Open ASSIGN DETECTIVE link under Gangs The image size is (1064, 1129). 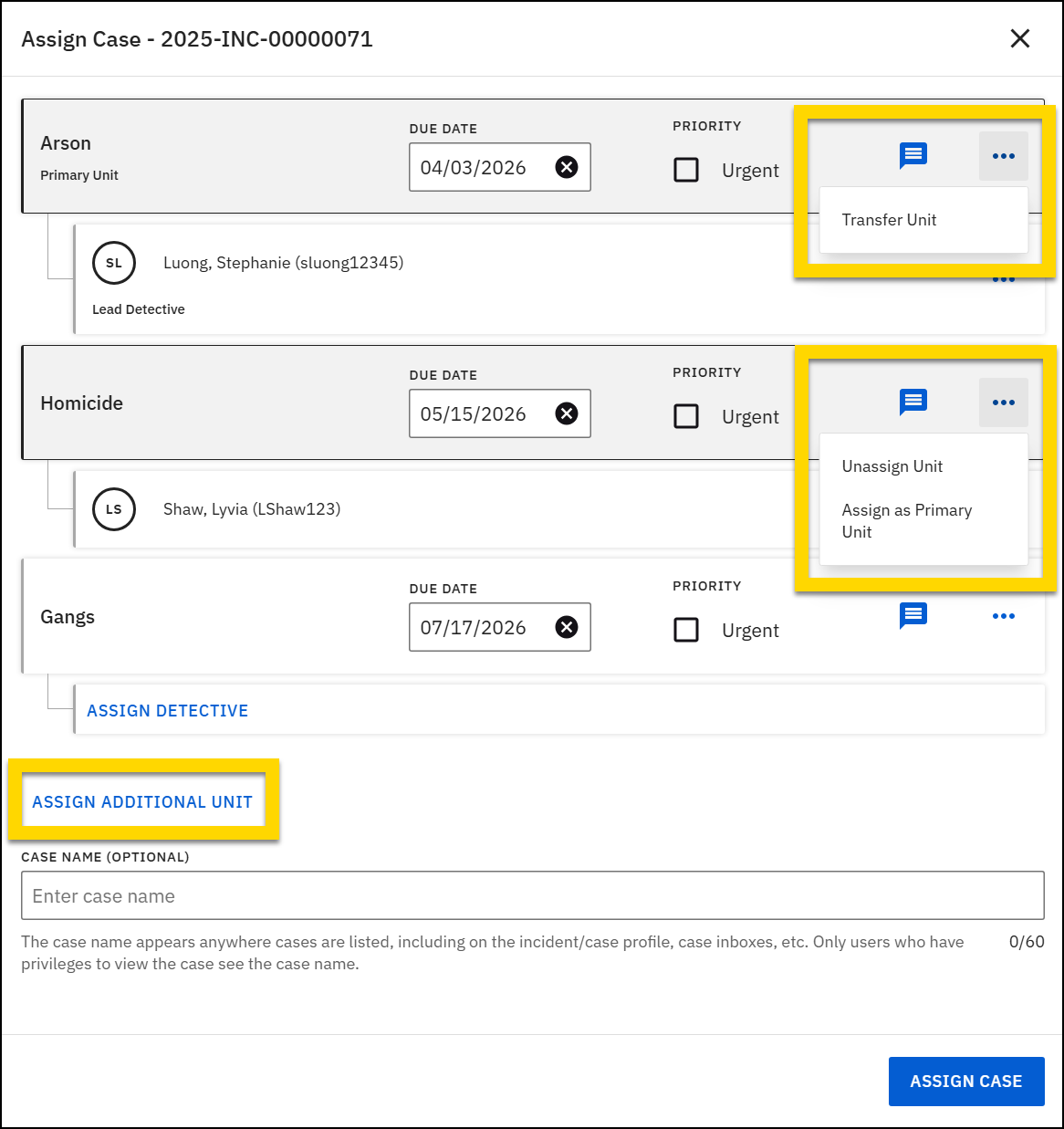coord(167,710)
